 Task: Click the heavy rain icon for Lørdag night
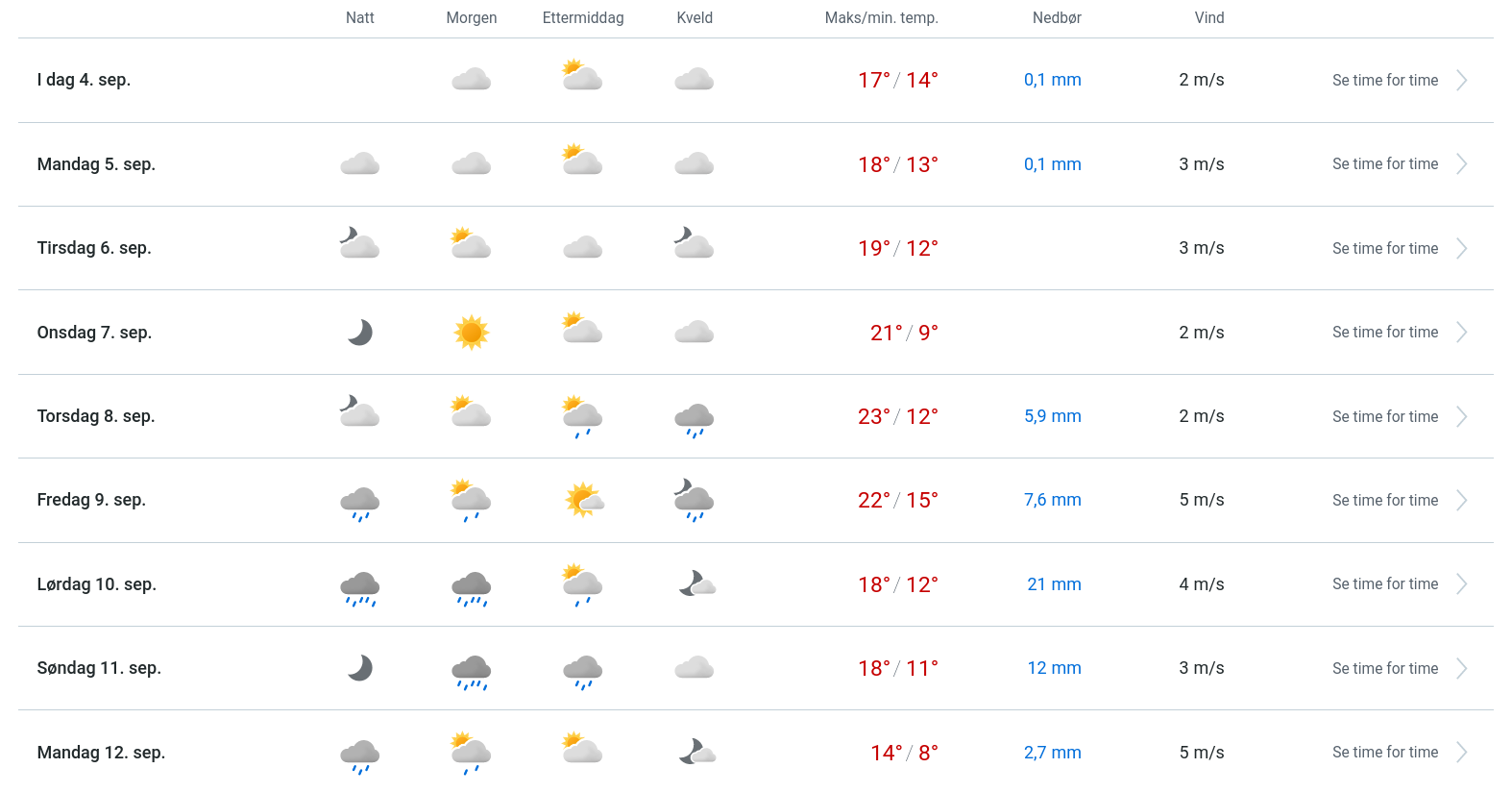click(x=360, y=587)
